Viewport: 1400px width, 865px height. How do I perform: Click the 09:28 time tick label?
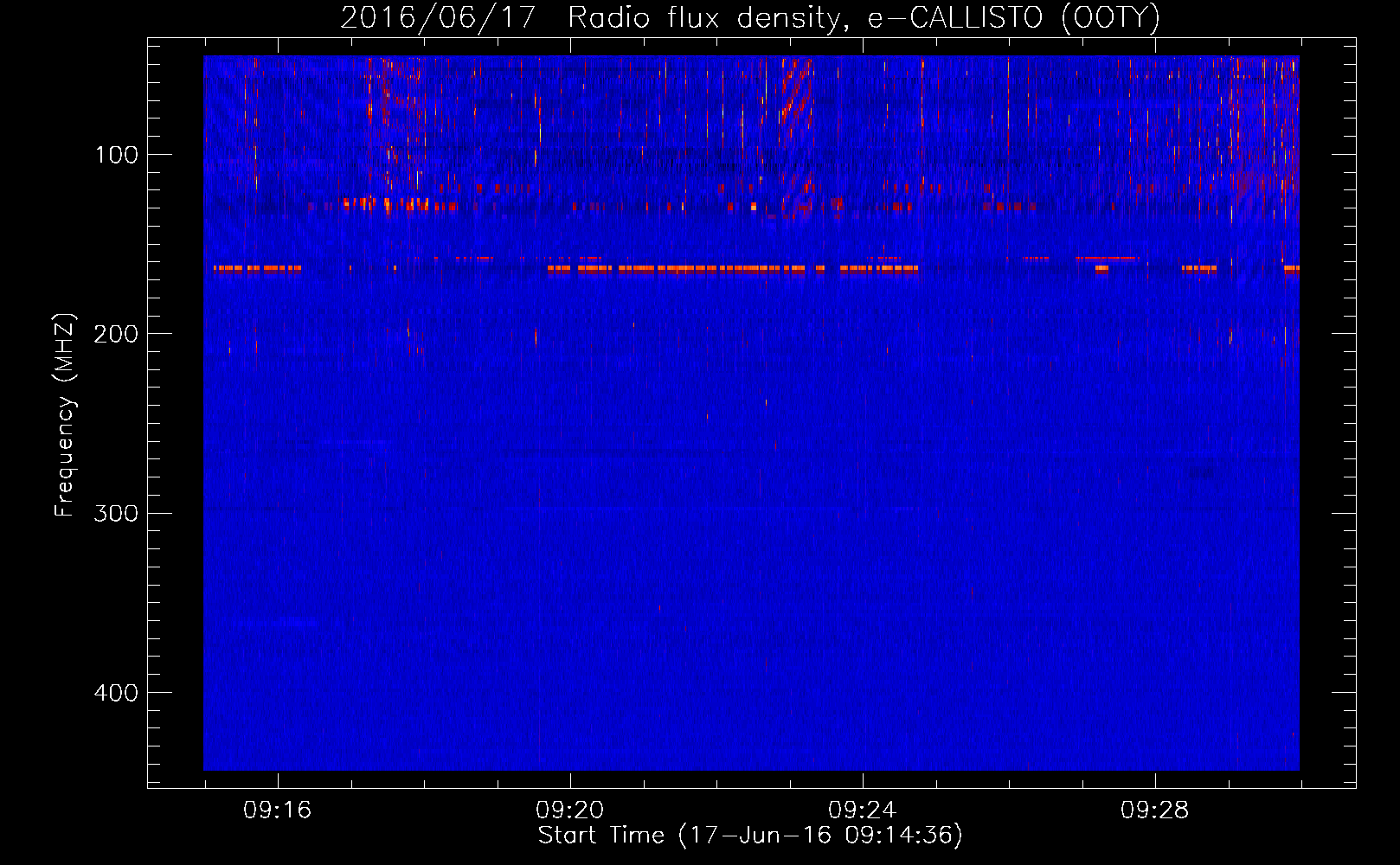click(1154, 811)
